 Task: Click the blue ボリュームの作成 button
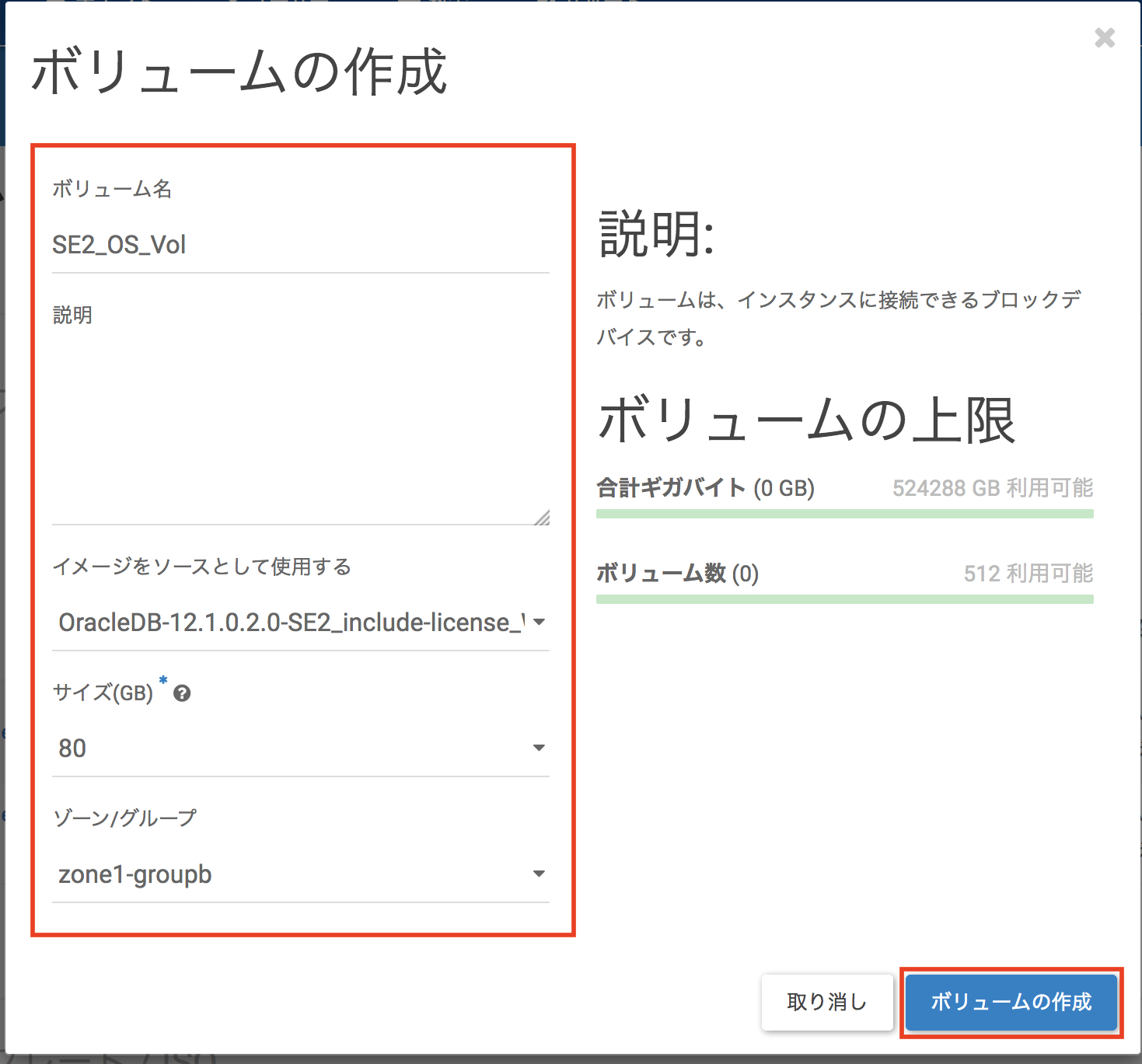pyautogui.click(x=1011, y=1002)
